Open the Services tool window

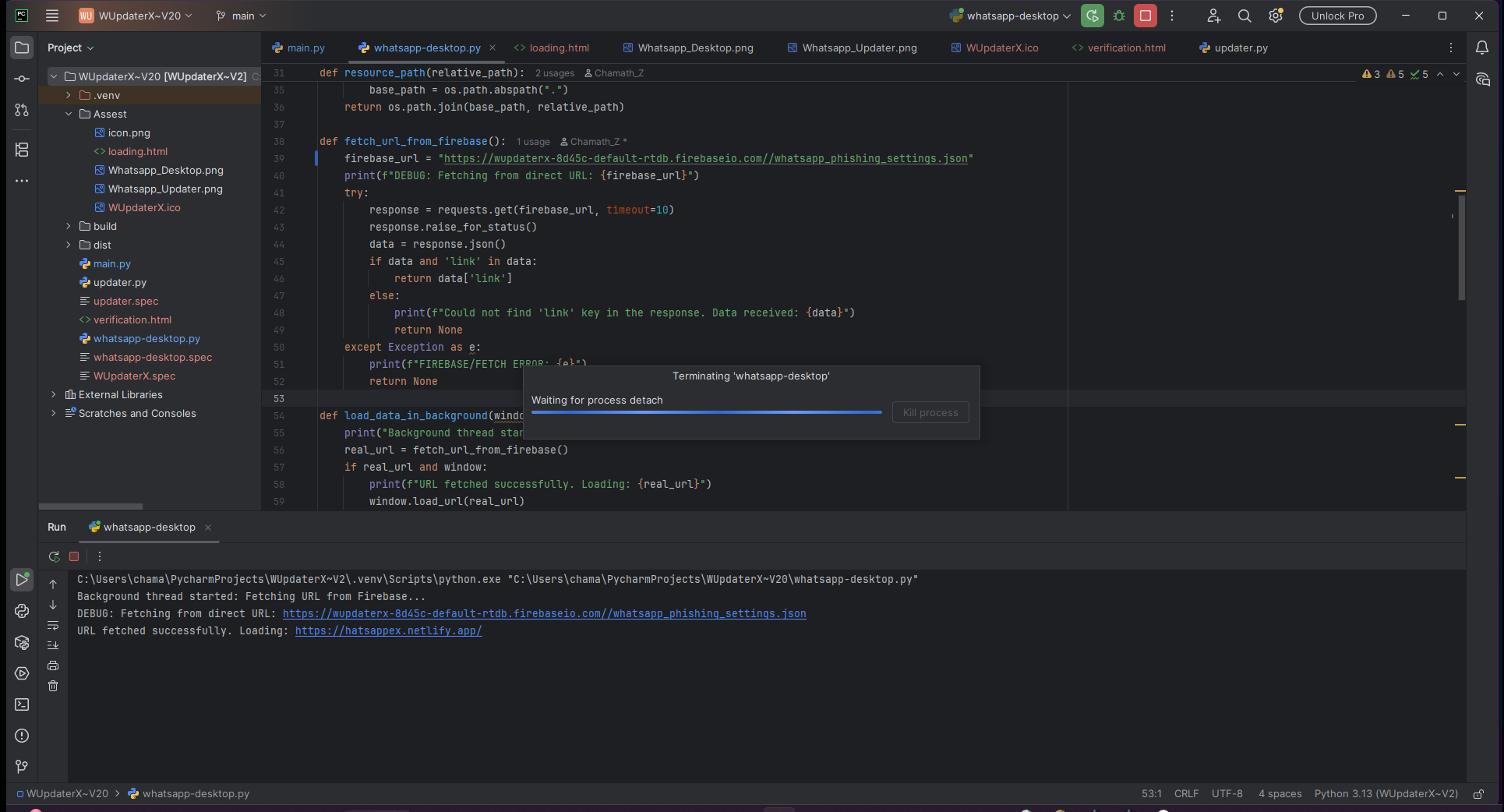pyautogui.click(x=22, y=673)
